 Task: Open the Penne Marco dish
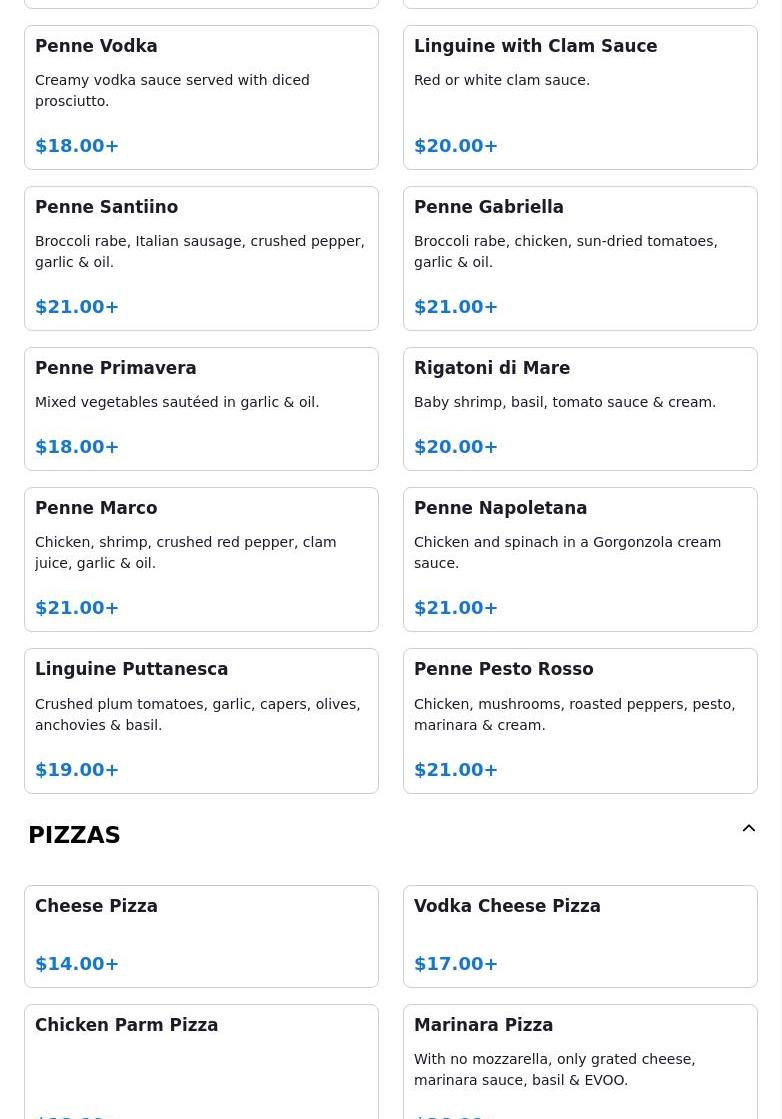pos(201,559)
